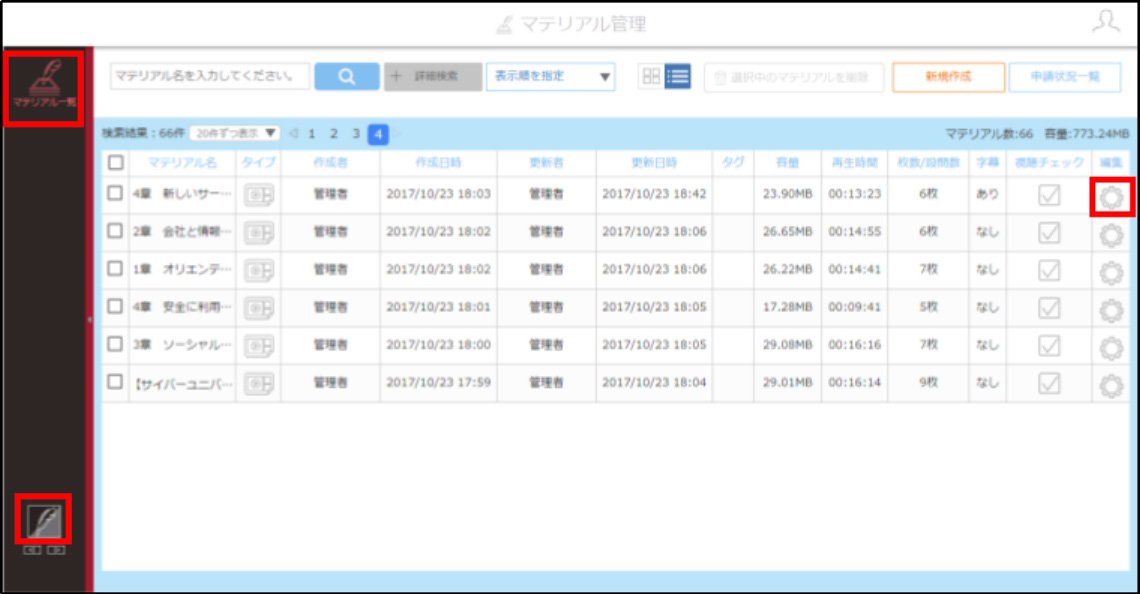Select checkbox for 4章 安全に利用 row
The width and height of the screenshot is (1140, 594).
click(x=115, y=306)
